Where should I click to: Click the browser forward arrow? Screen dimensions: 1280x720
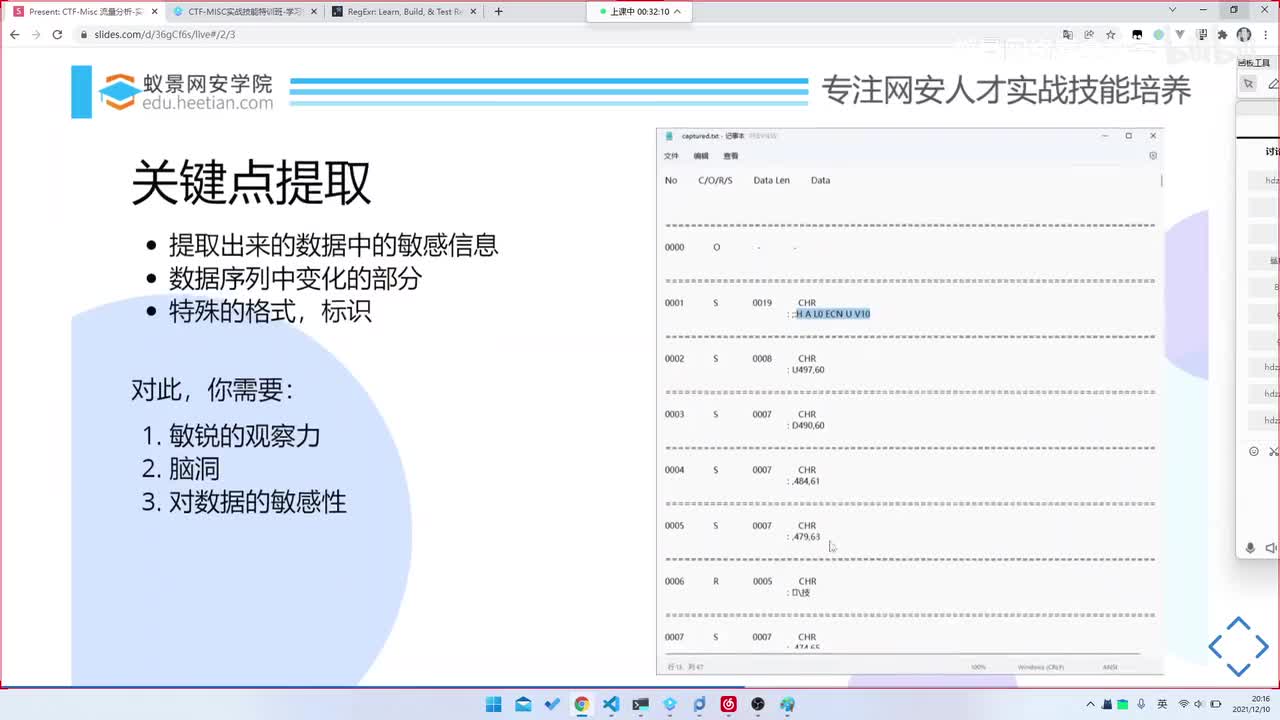35,34
